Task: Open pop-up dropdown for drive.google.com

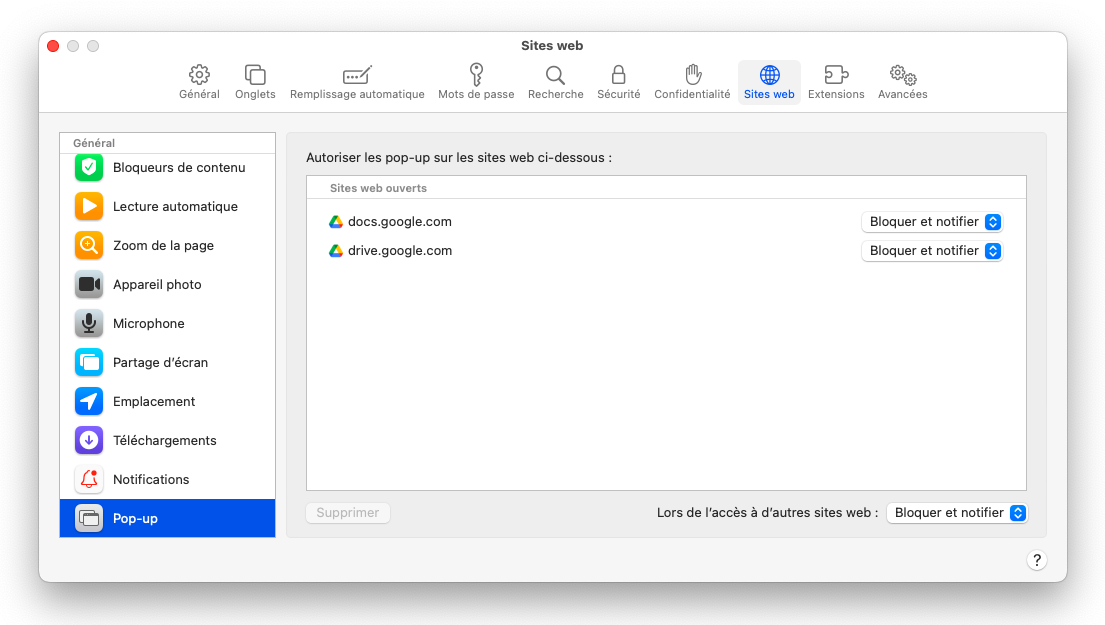Action: click(x=931, y=251)
